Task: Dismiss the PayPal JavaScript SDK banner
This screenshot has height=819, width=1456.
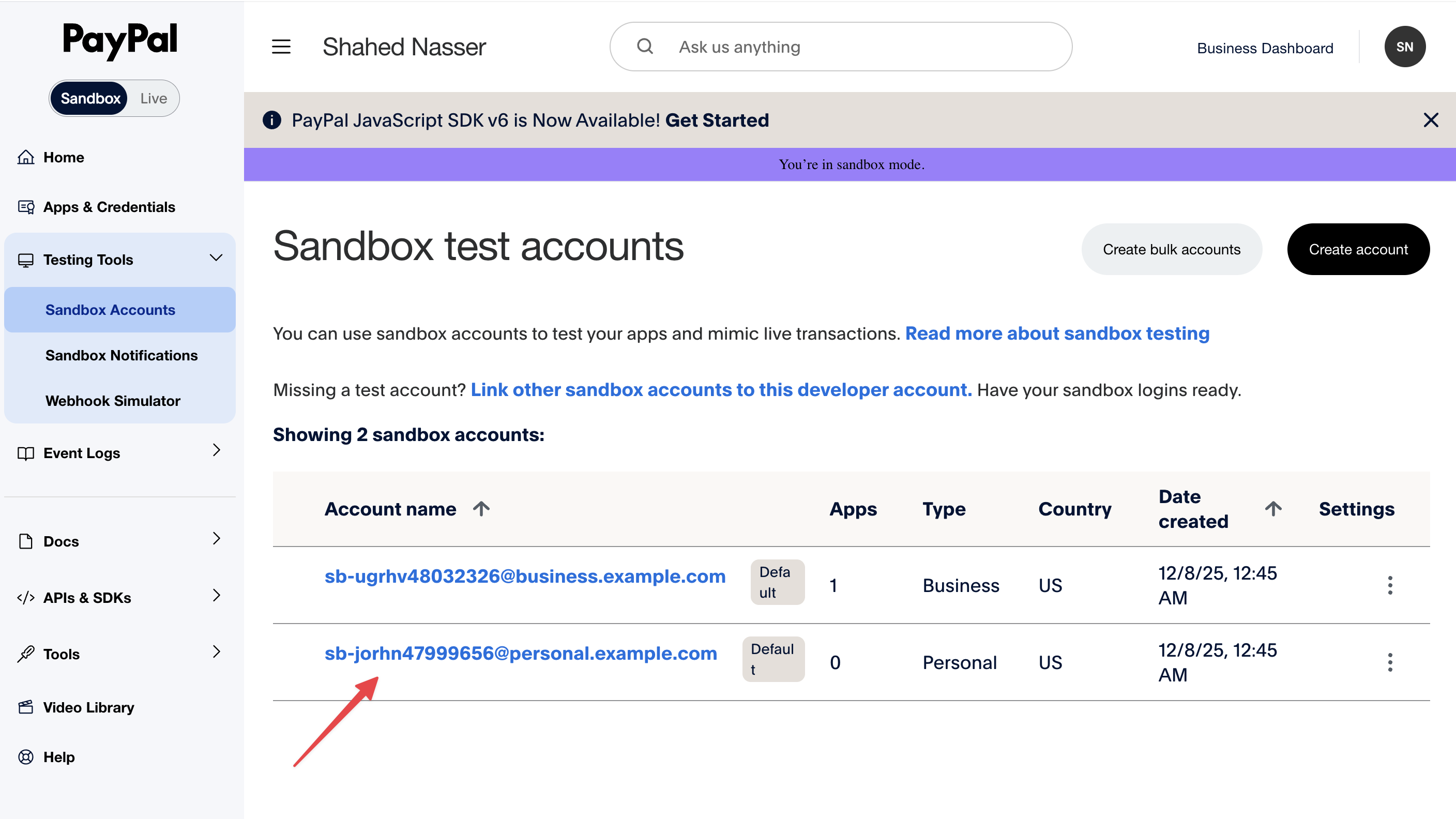Action: pos(1431,120)
